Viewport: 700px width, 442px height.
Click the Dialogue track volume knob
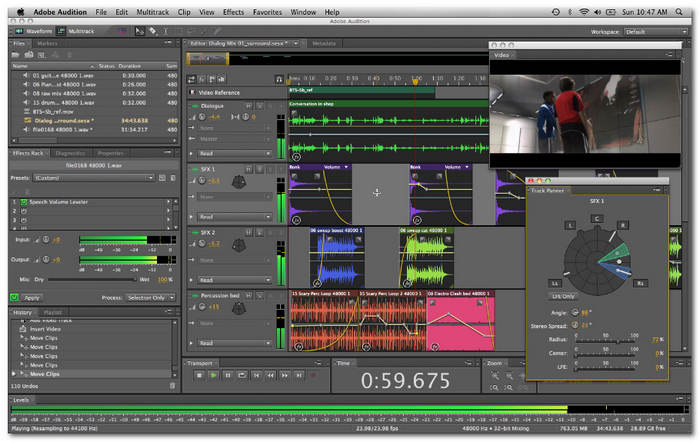pos(202,117)
